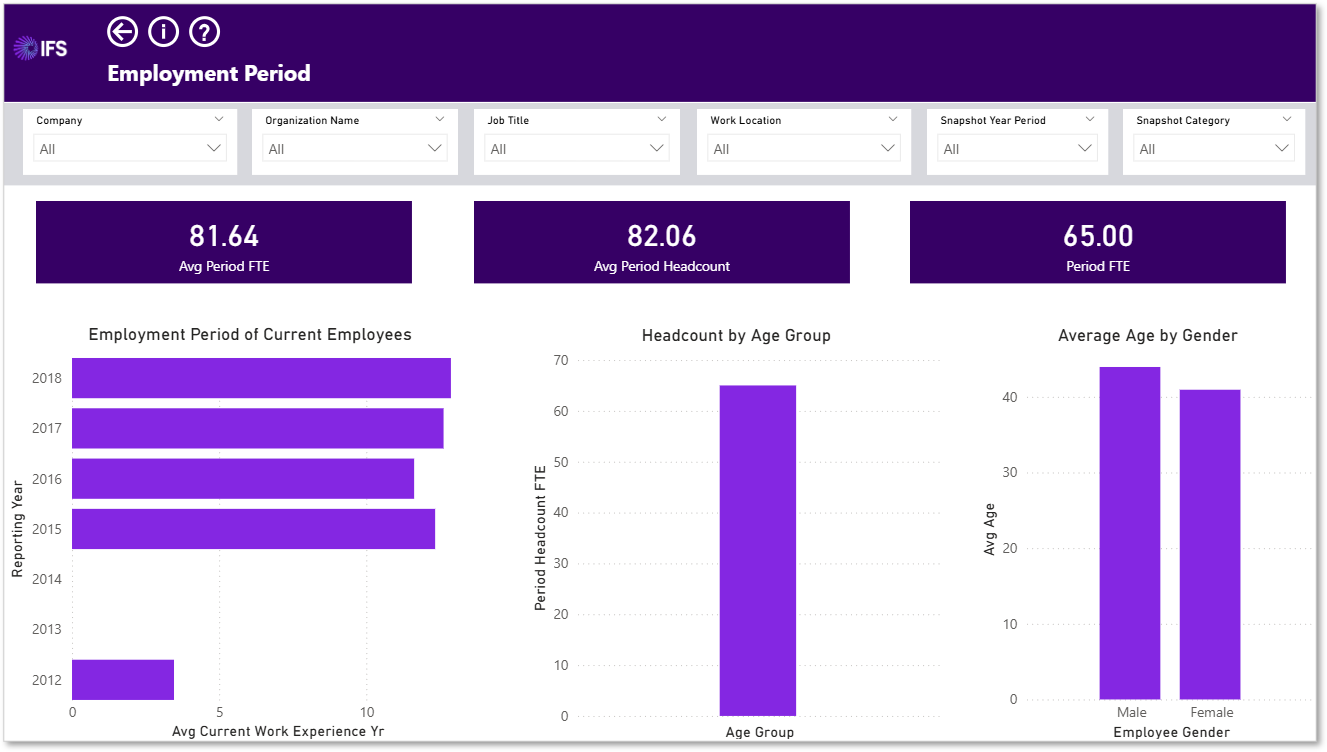The height and width of the screenshot is (752, 1327).
Task: Click the 2013 label on Reporting Year axis
Action: [x=47, y=629]
